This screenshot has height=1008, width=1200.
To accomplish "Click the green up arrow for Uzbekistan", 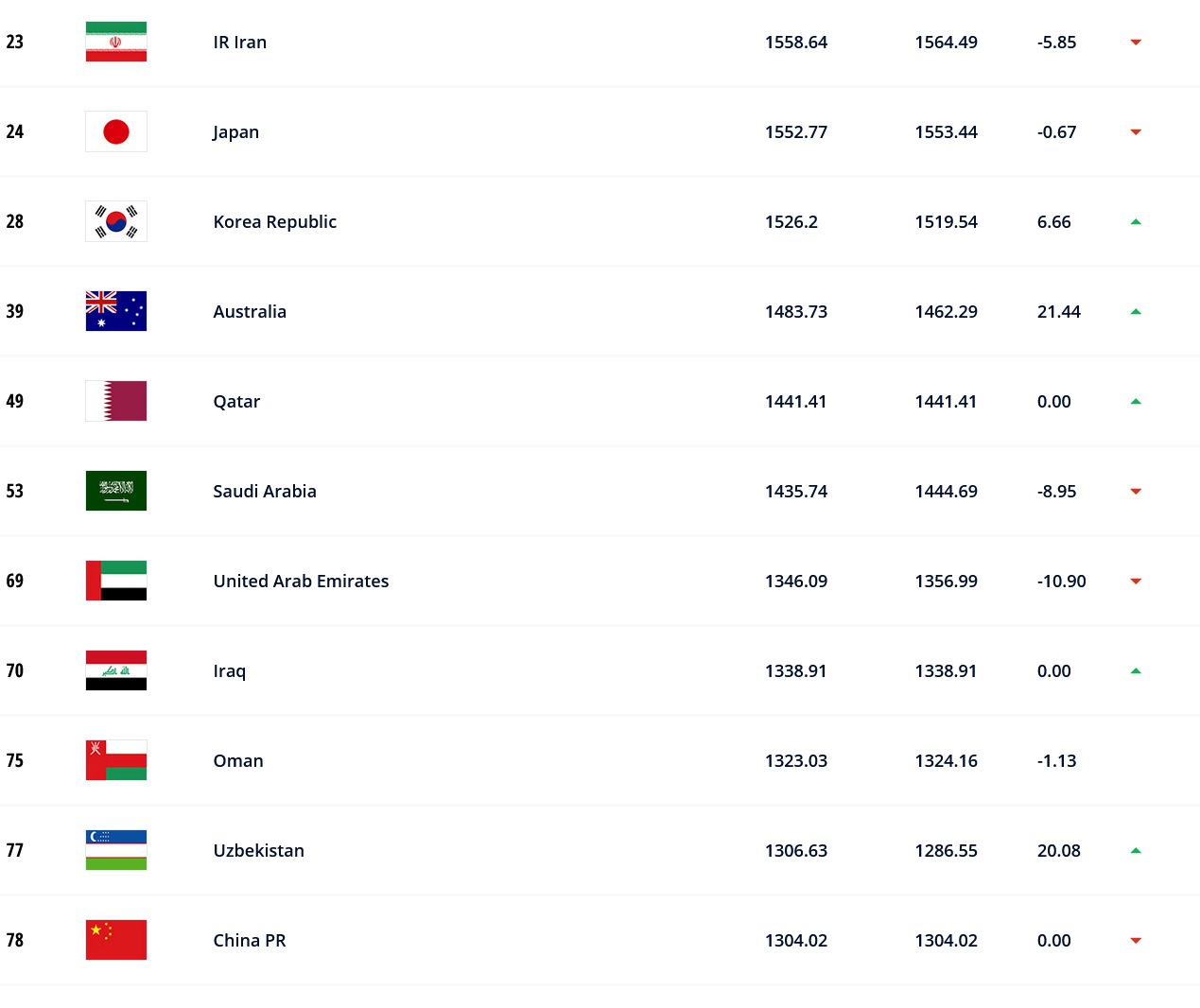I will point(1136,850).
